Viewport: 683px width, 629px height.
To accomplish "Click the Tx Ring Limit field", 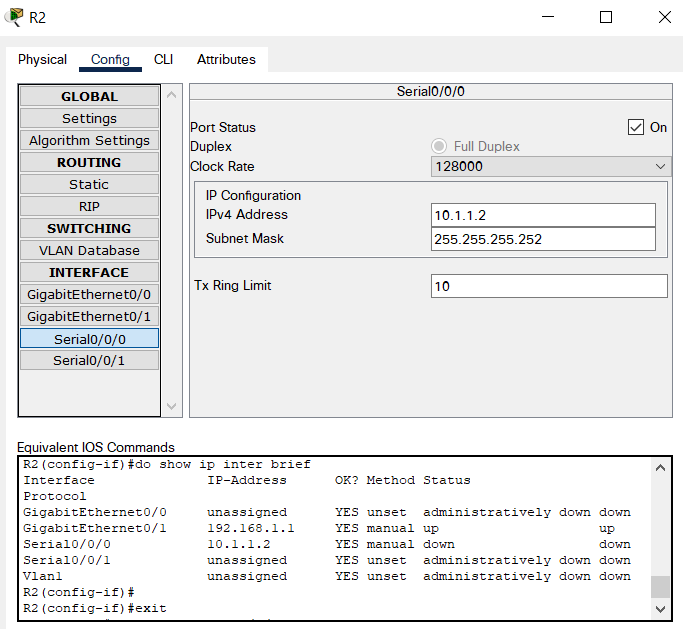I will coord(549,286).
